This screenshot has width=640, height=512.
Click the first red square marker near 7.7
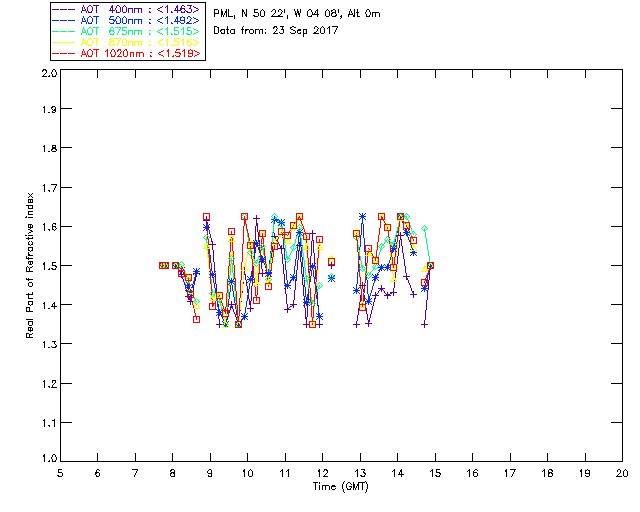[162, 265]
